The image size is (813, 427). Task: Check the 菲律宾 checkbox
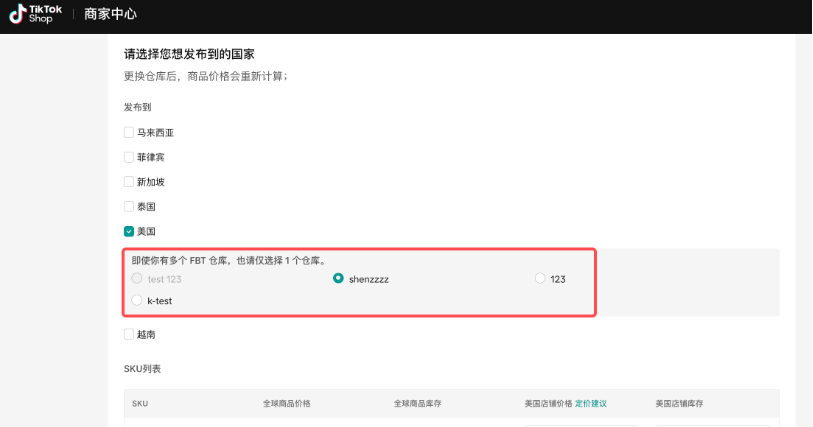pyautogui.click(x=129, y=157)
